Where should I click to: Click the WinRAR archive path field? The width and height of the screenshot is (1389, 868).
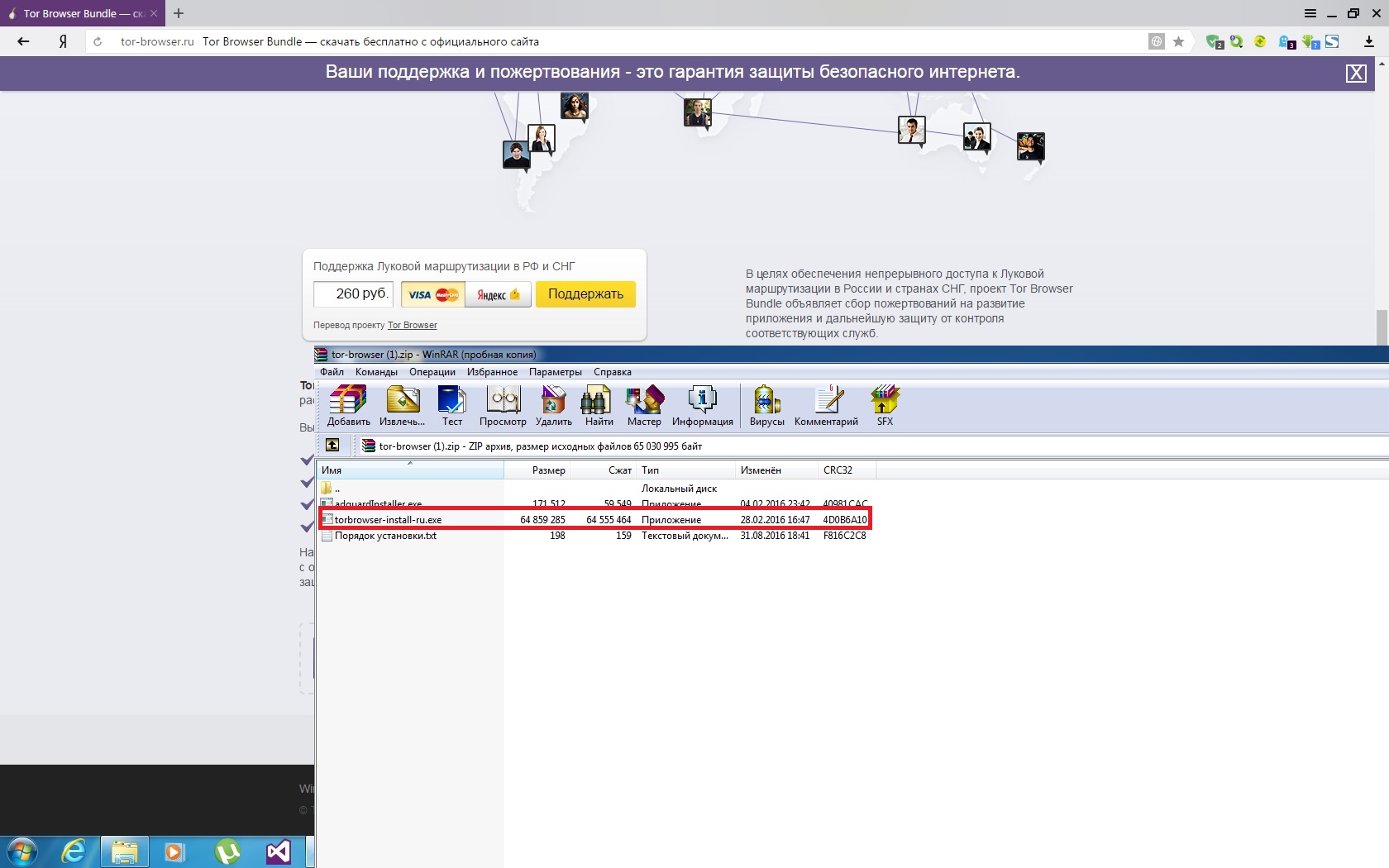pyautogui.click(x=872, y=446)
